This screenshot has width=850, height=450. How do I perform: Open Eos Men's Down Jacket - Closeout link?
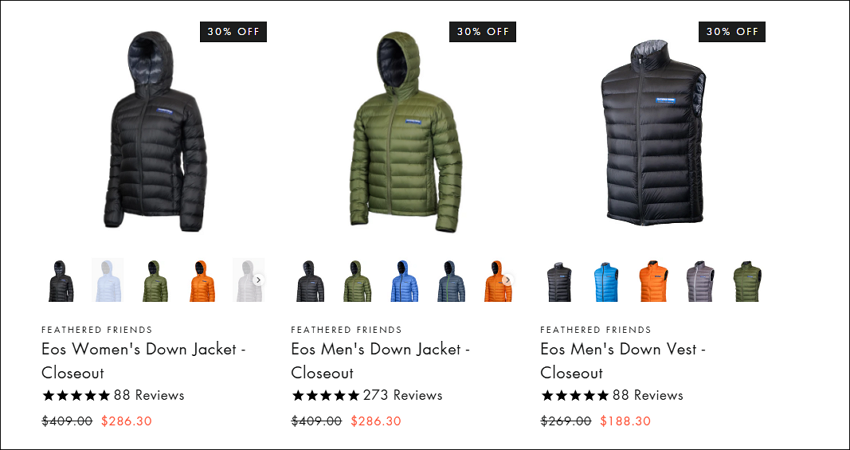(380, 361)
